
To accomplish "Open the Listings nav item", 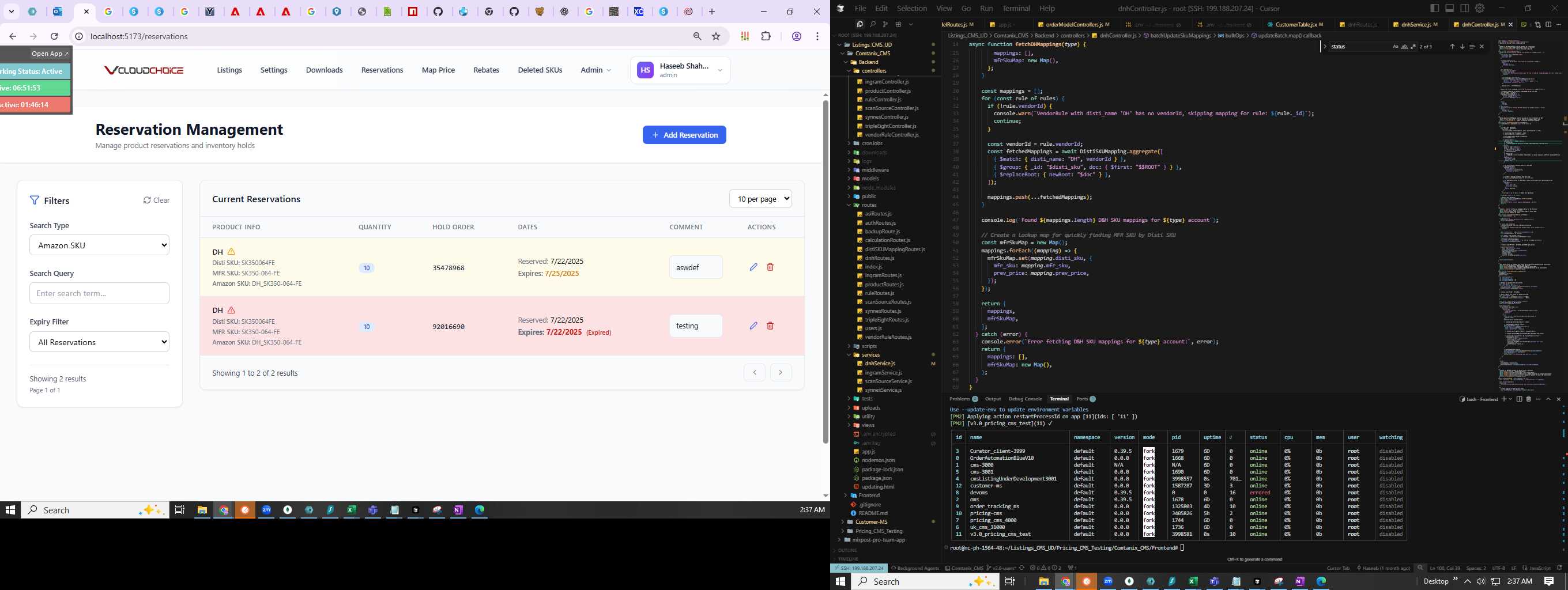I will (x=229, y=70).
